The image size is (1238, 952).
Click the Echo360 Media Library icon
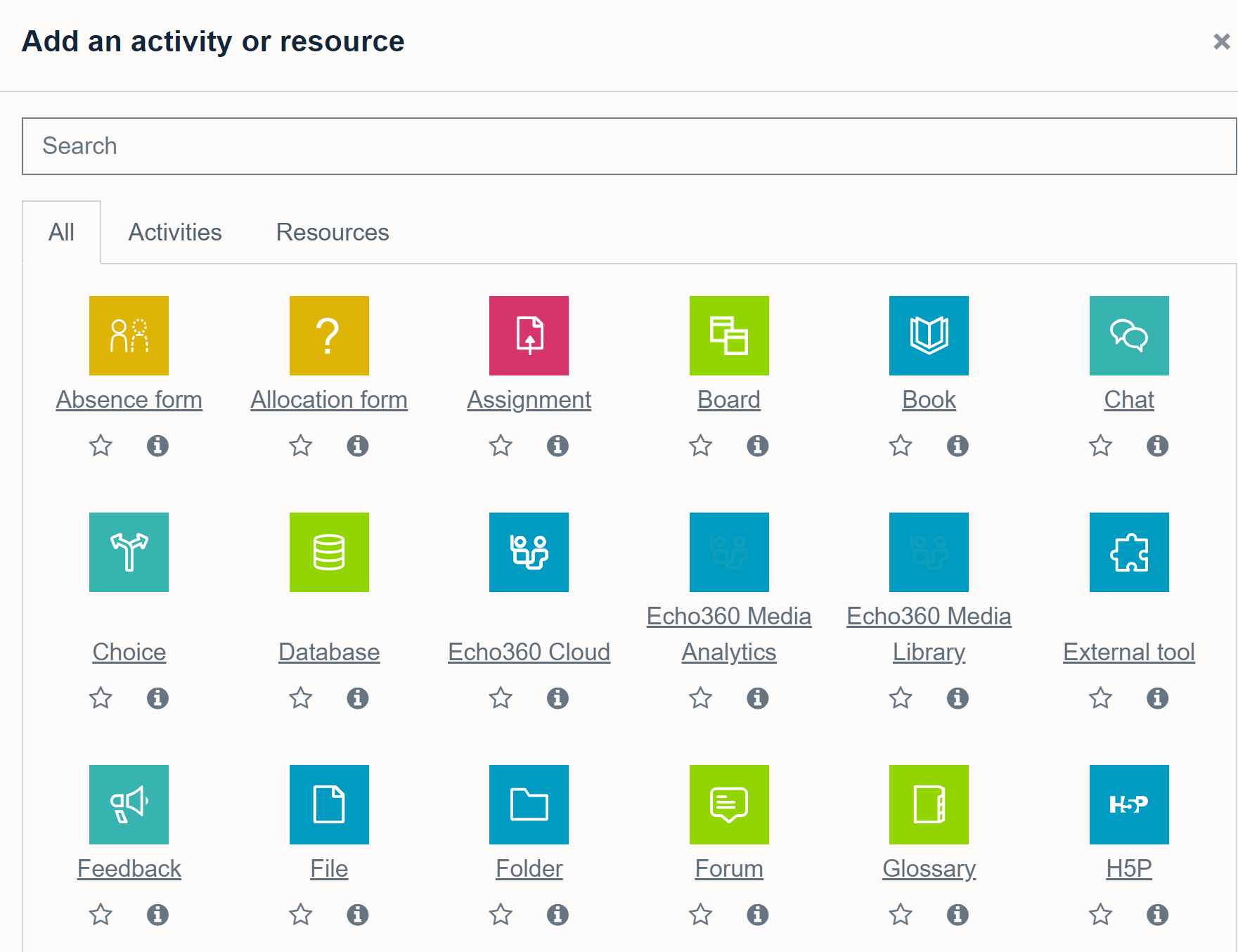pyautogui.click(x=929, y=552)
